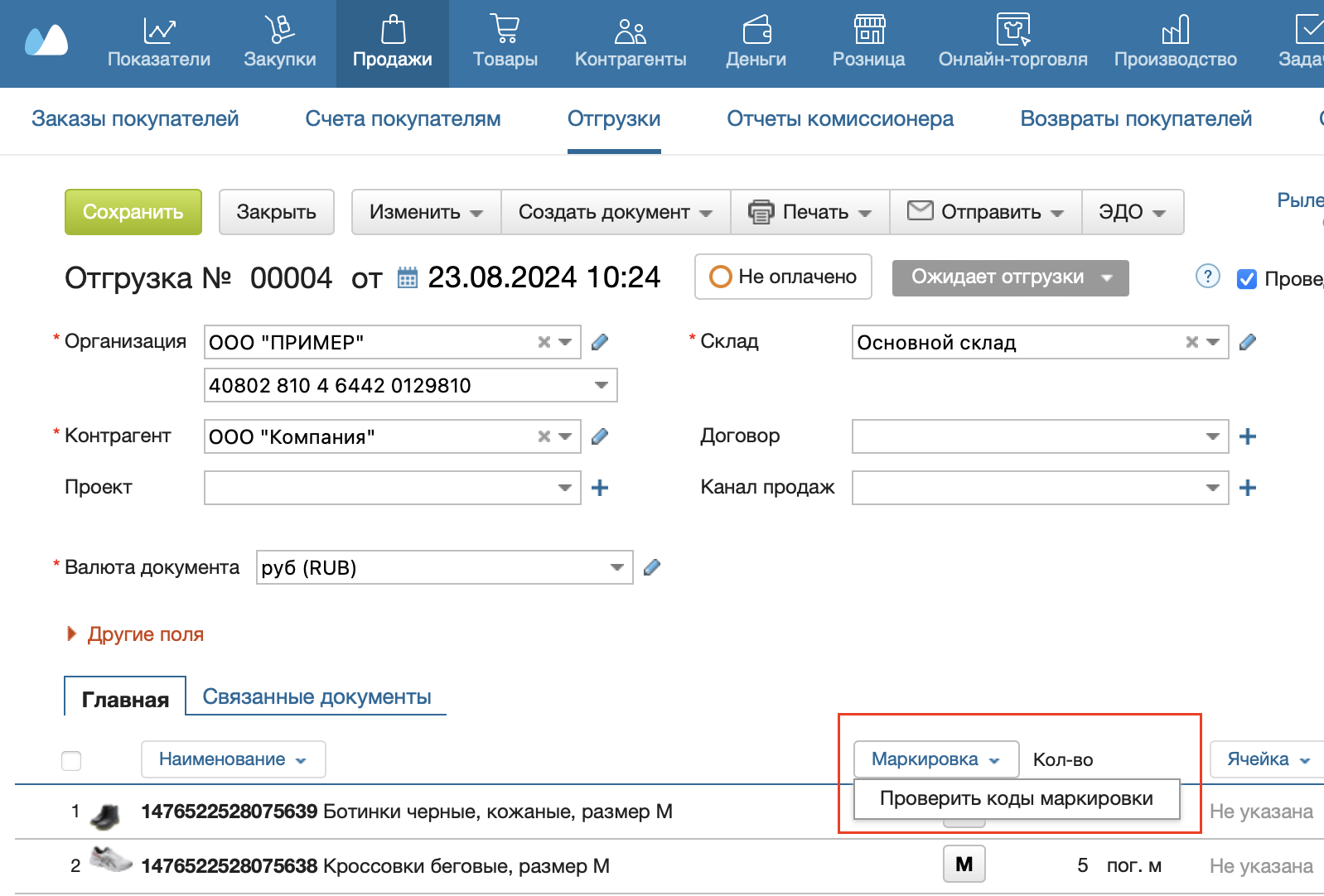Viewport: 1324px width, 896px height.
Task: Click the pencil icon next to Организация
Action: [x=600, y=342]
